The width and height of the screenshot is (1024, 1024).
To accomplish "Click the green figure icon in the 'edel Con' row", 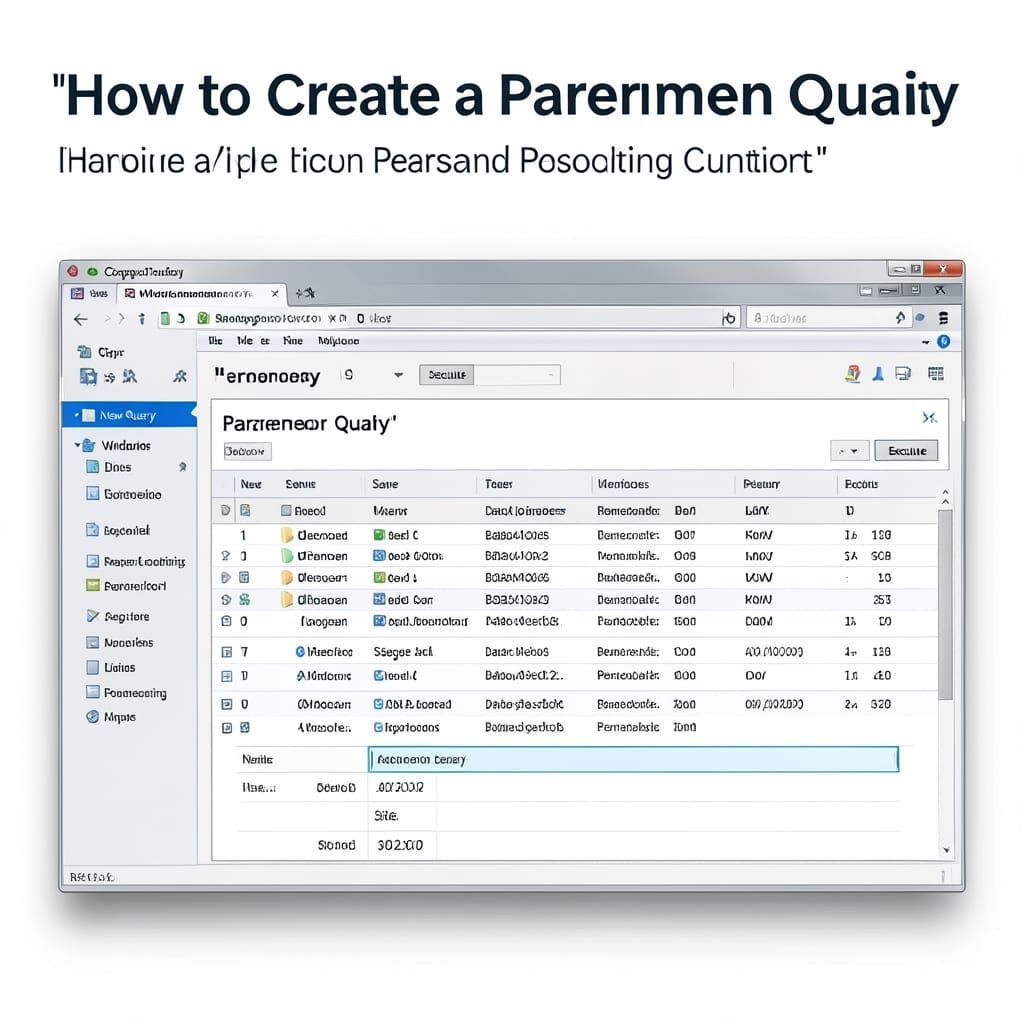I will pos(244,600).
